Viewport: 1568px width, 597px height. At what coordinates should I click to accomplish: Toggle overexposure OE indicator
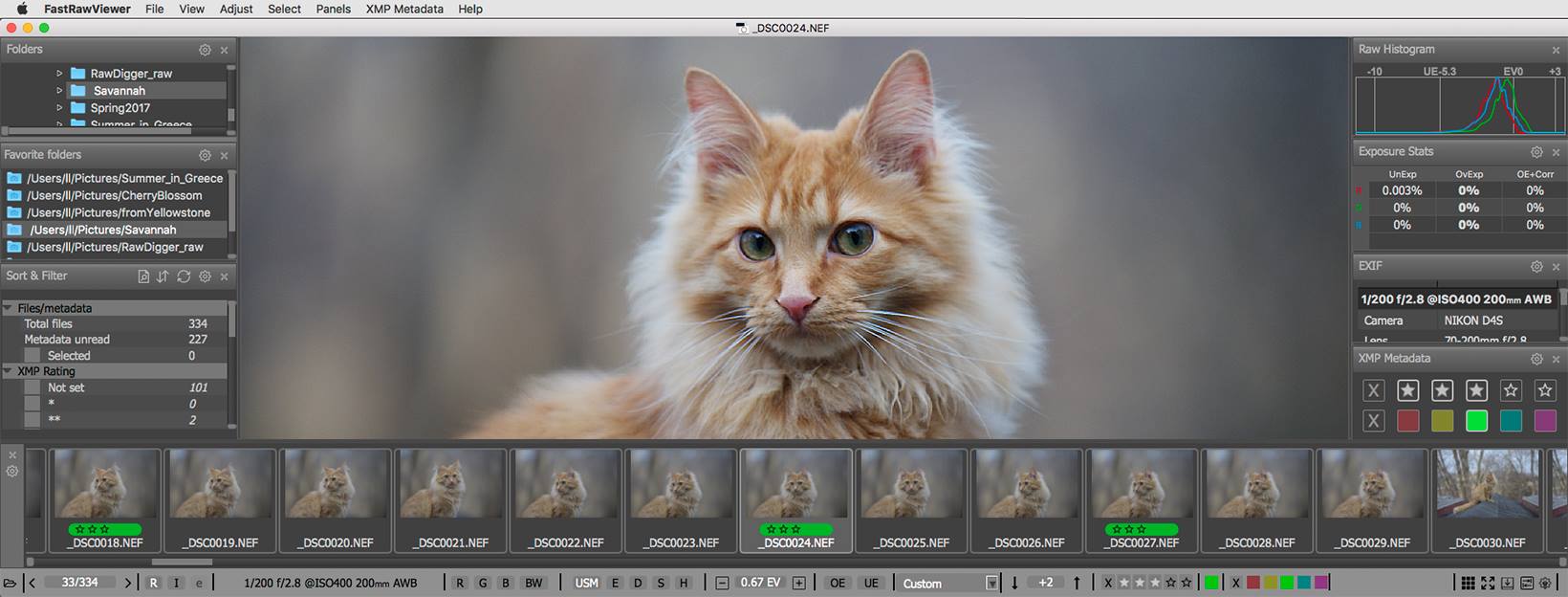pyautogui.click(x=838, y=583)
